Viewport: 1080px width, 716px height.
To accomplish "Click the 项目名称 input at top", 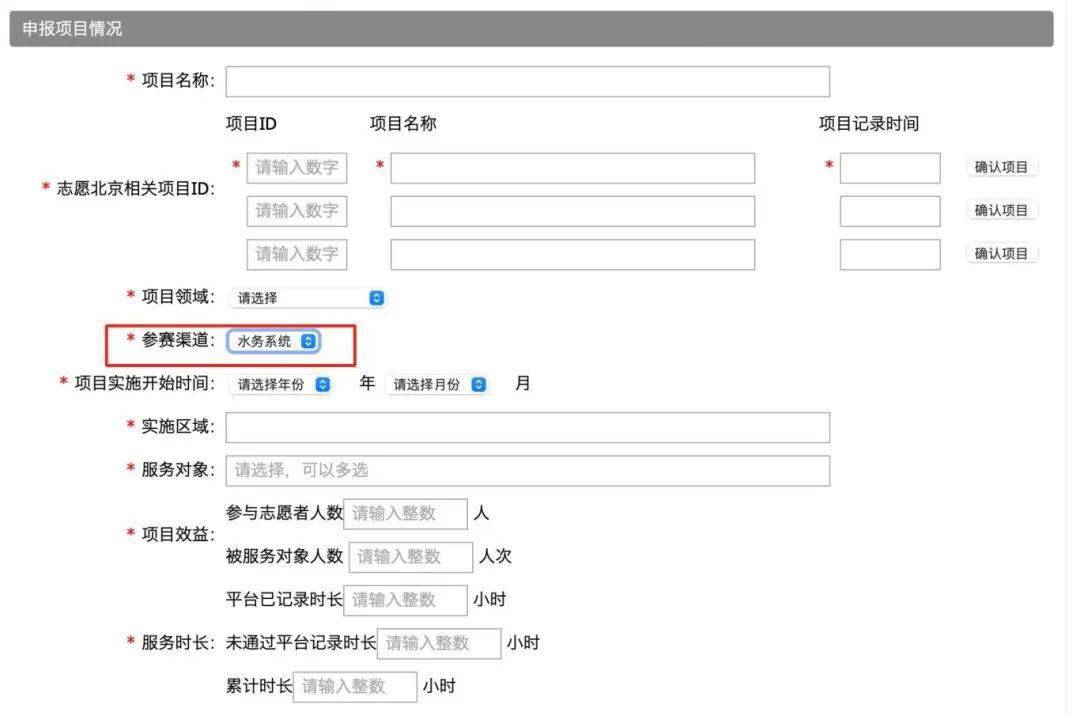I will coord(528,81).
